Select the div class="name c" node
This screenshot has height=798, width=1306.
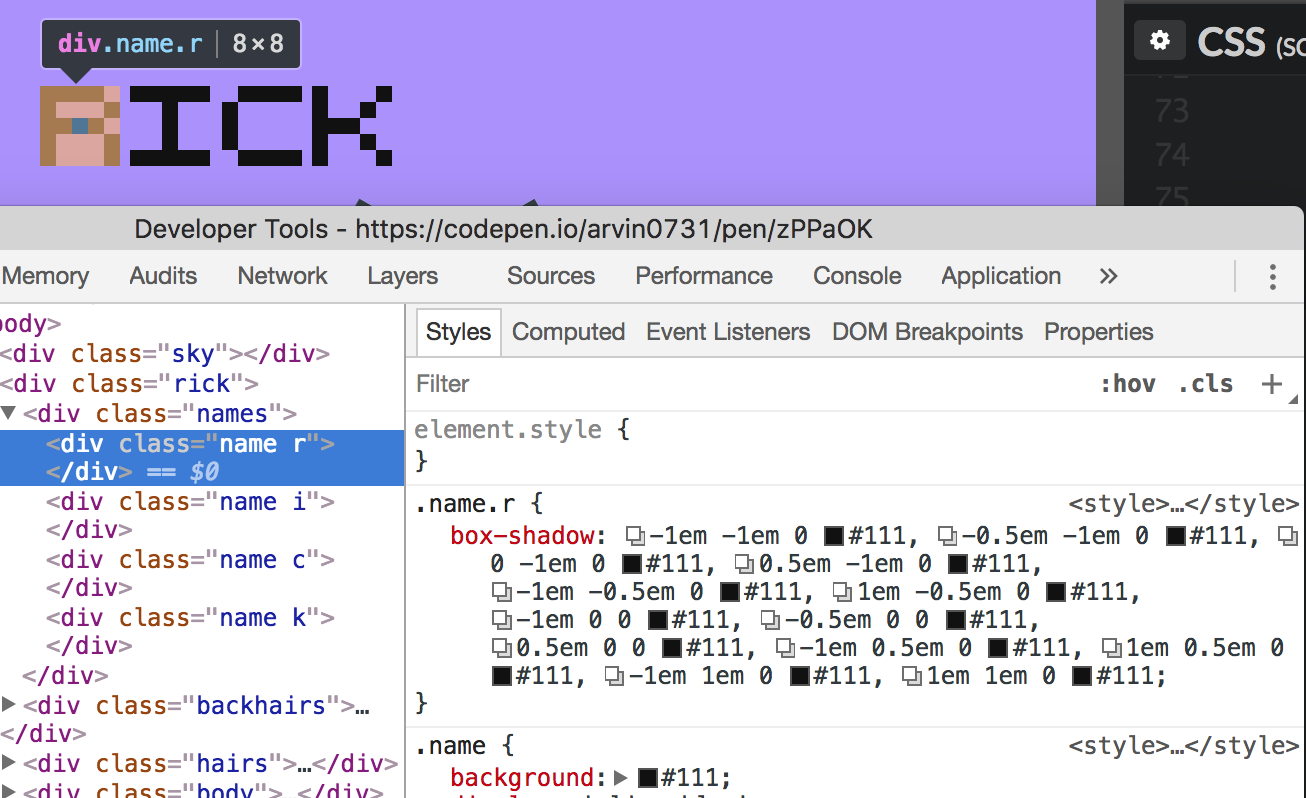[190, 573]
